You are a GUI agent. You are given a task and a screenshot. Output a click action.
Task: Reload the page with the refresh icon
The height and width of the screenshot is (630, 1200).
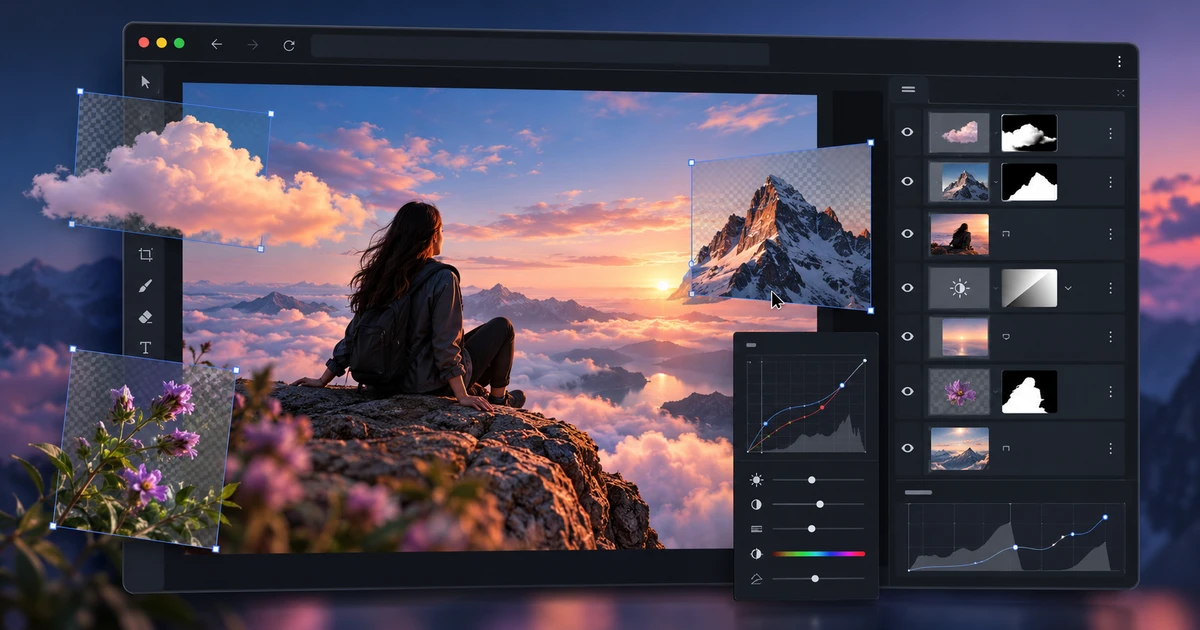point(289,45)
